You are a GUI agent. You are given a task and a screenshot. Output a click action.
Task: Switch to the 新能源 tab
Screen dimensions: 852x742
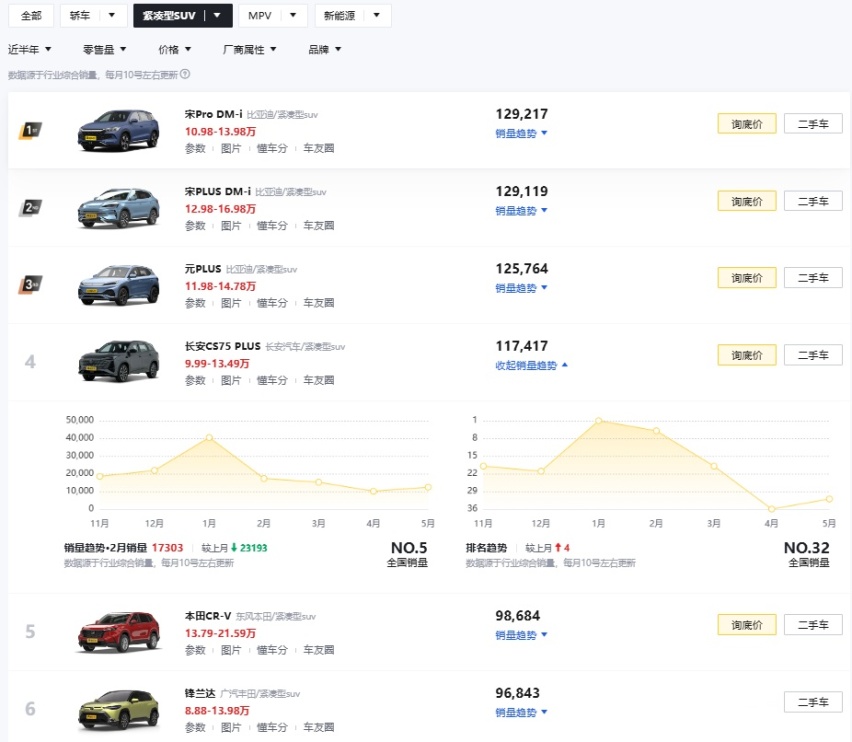click(x=340, y=16)
